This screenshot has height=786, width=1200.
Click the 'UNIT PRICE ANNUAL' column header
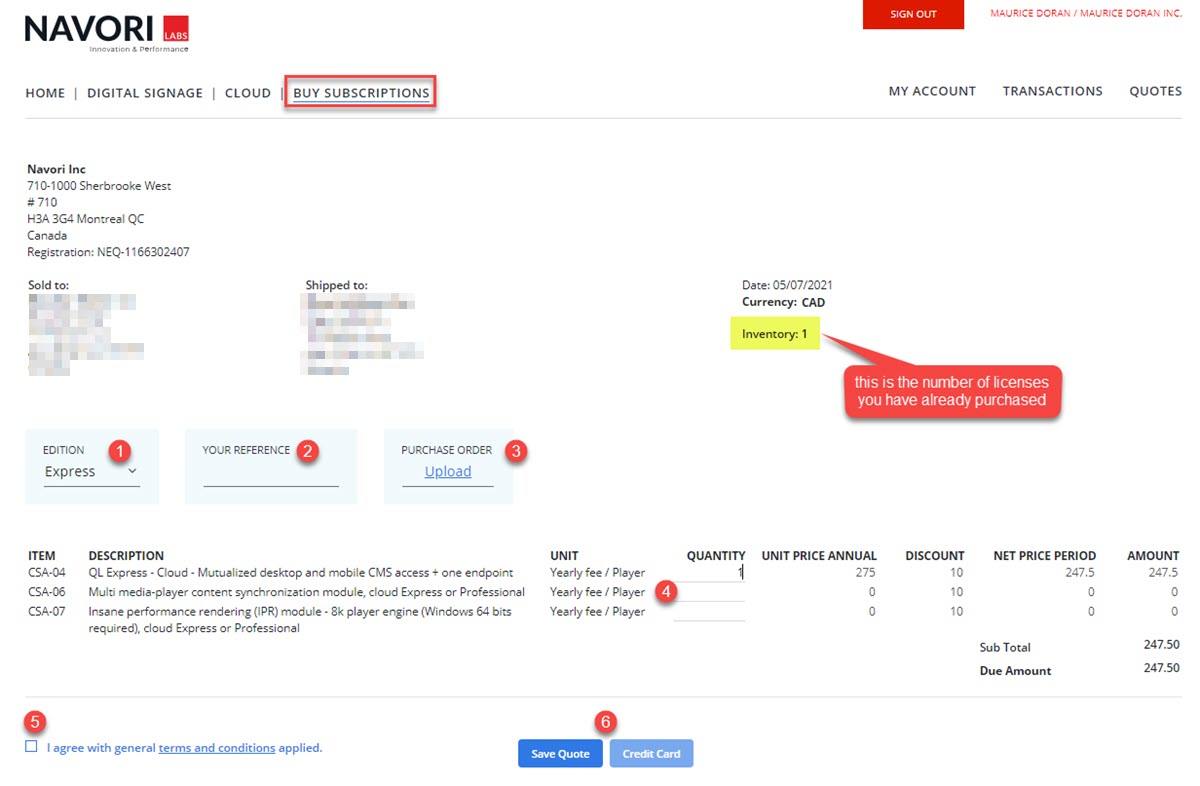pos(819,556)
